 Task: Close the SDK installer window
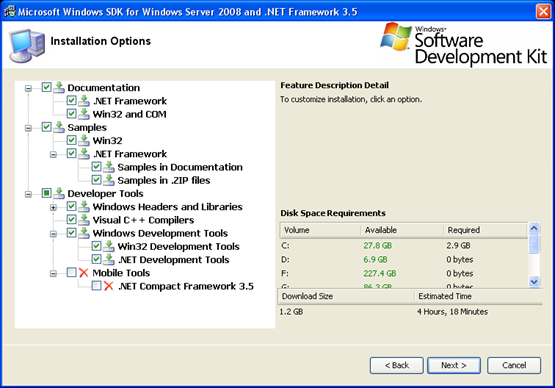(543, 11)
